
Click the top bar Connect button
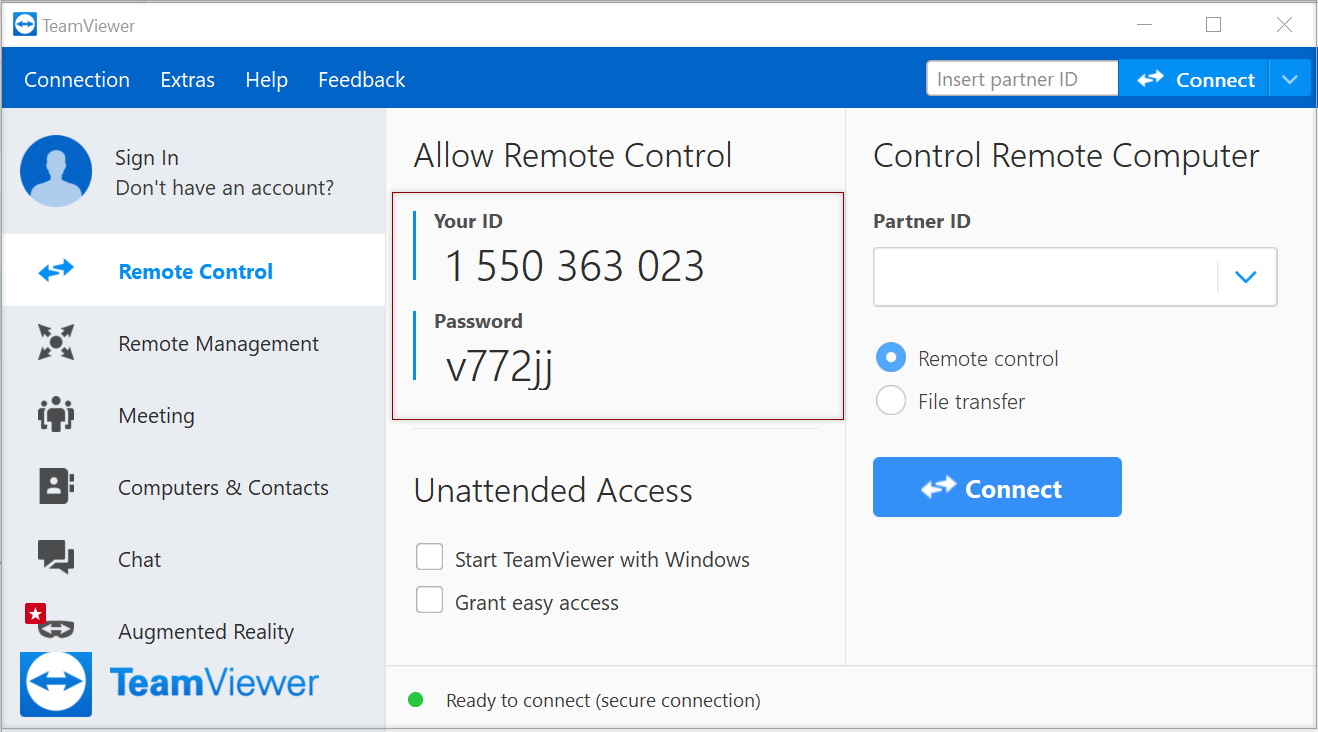(1194, 79)
